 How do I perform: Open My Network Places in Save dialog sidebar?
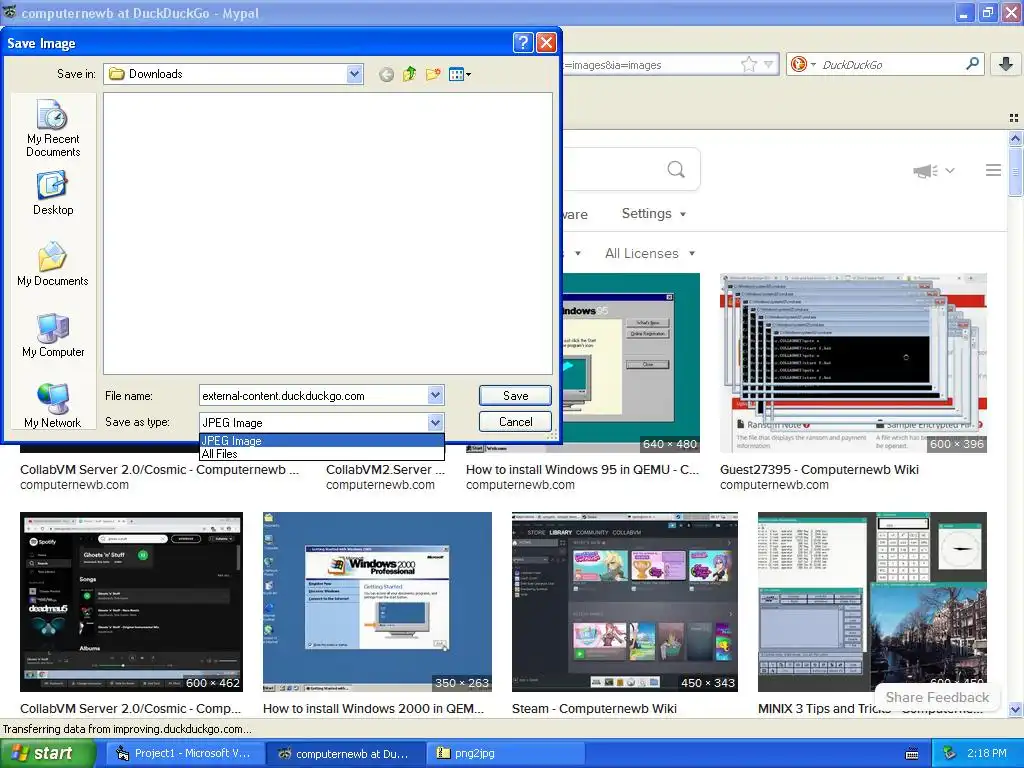pyautogui.click(x=53, y=406)
